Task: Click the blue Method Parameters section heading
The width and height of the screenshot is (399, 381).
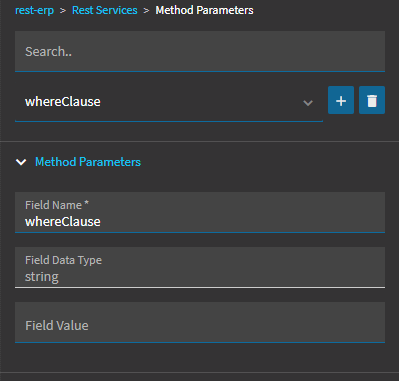Action: pyautogui.click(x=88, y=162)
